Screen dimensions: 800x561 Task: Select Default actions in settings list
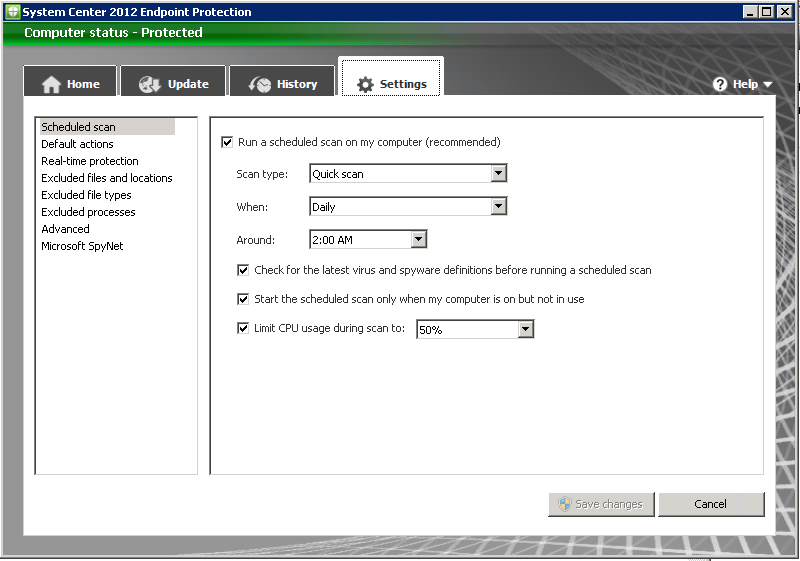coord(77,144)
